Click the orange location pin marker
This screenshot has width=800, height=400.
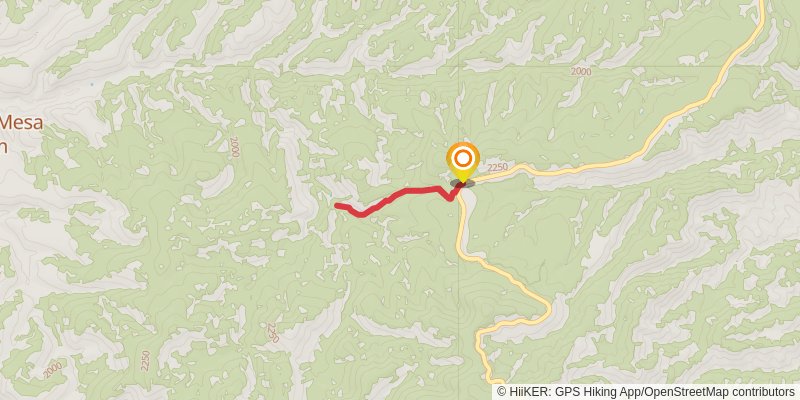(x=463, y=161)
